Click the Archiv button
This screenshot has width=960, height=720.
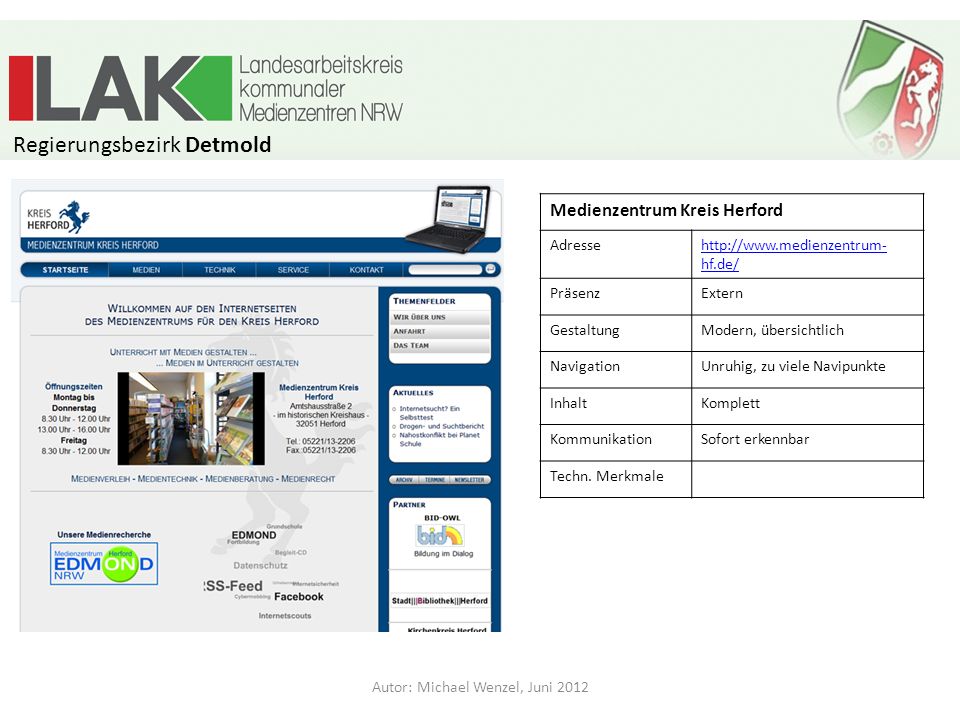[x=404, y=480]
